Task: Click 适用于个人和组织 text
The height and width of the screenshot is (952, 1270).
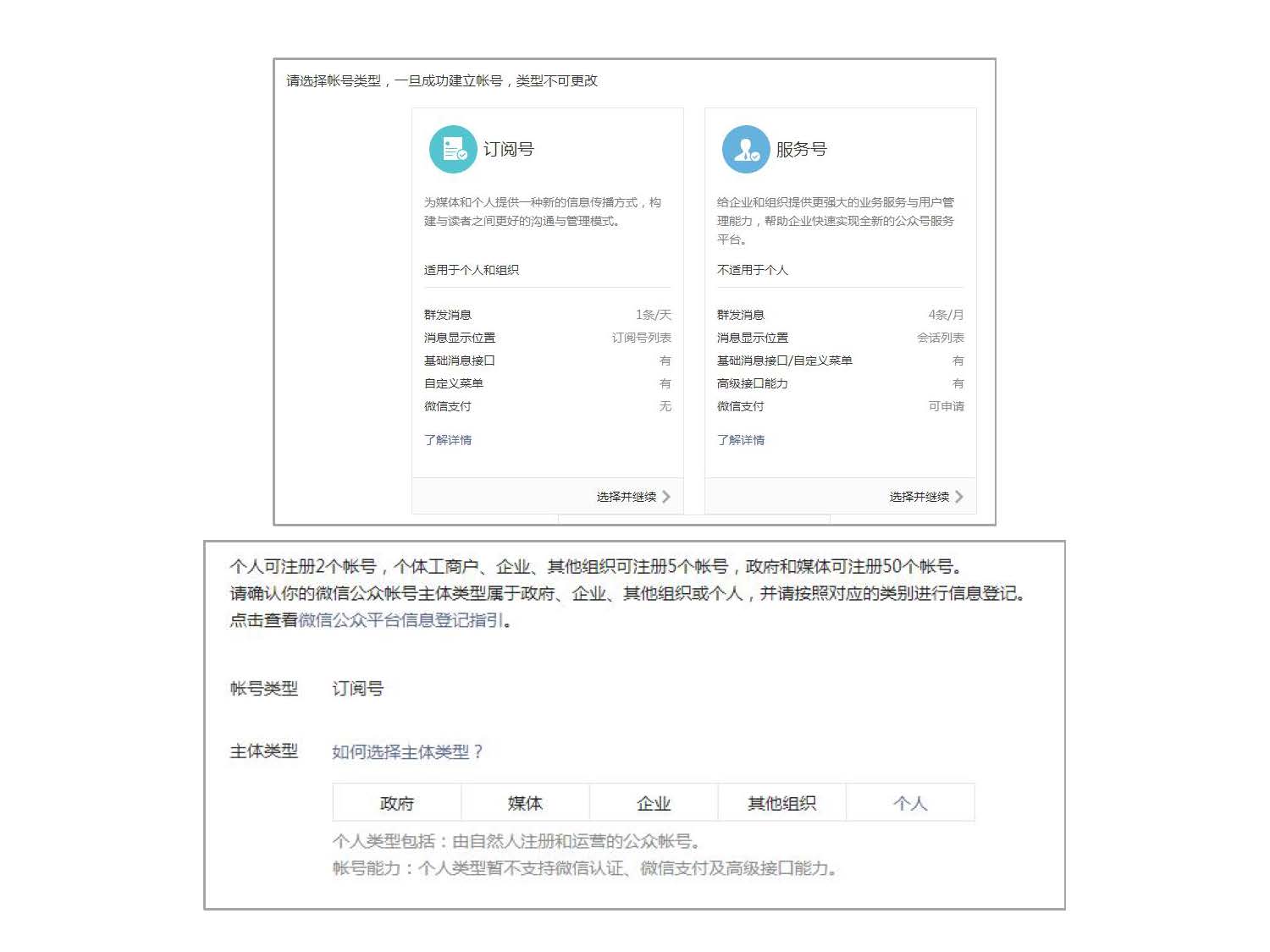Action: click(472, 270)
